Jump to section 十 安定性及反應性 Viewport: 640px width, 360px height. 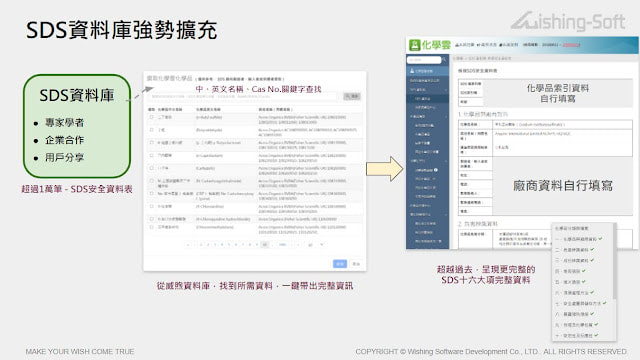click(x=577, y=335)
